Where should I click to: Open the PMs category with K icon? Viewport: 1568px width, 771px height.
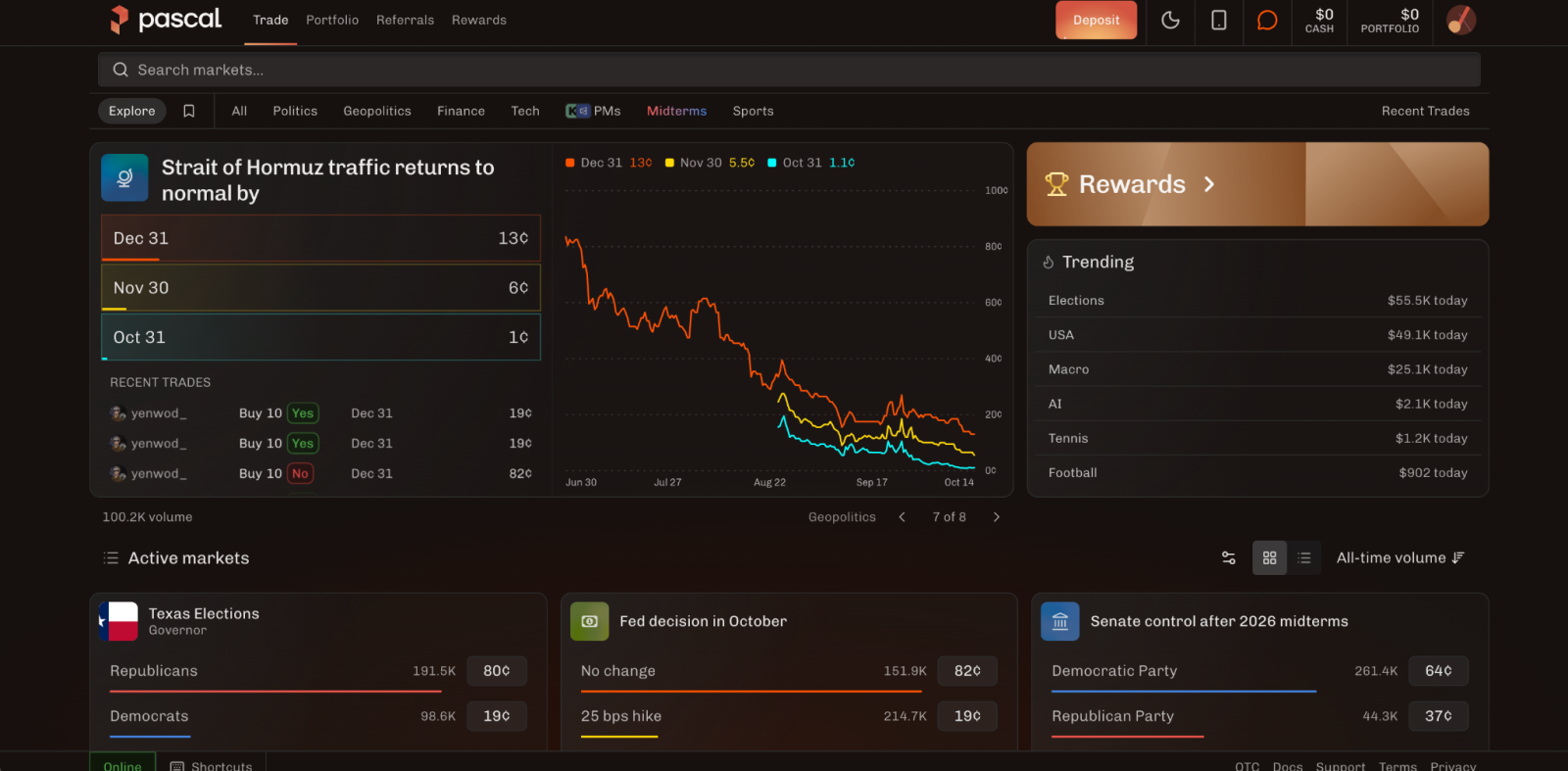tap(593, 111)
